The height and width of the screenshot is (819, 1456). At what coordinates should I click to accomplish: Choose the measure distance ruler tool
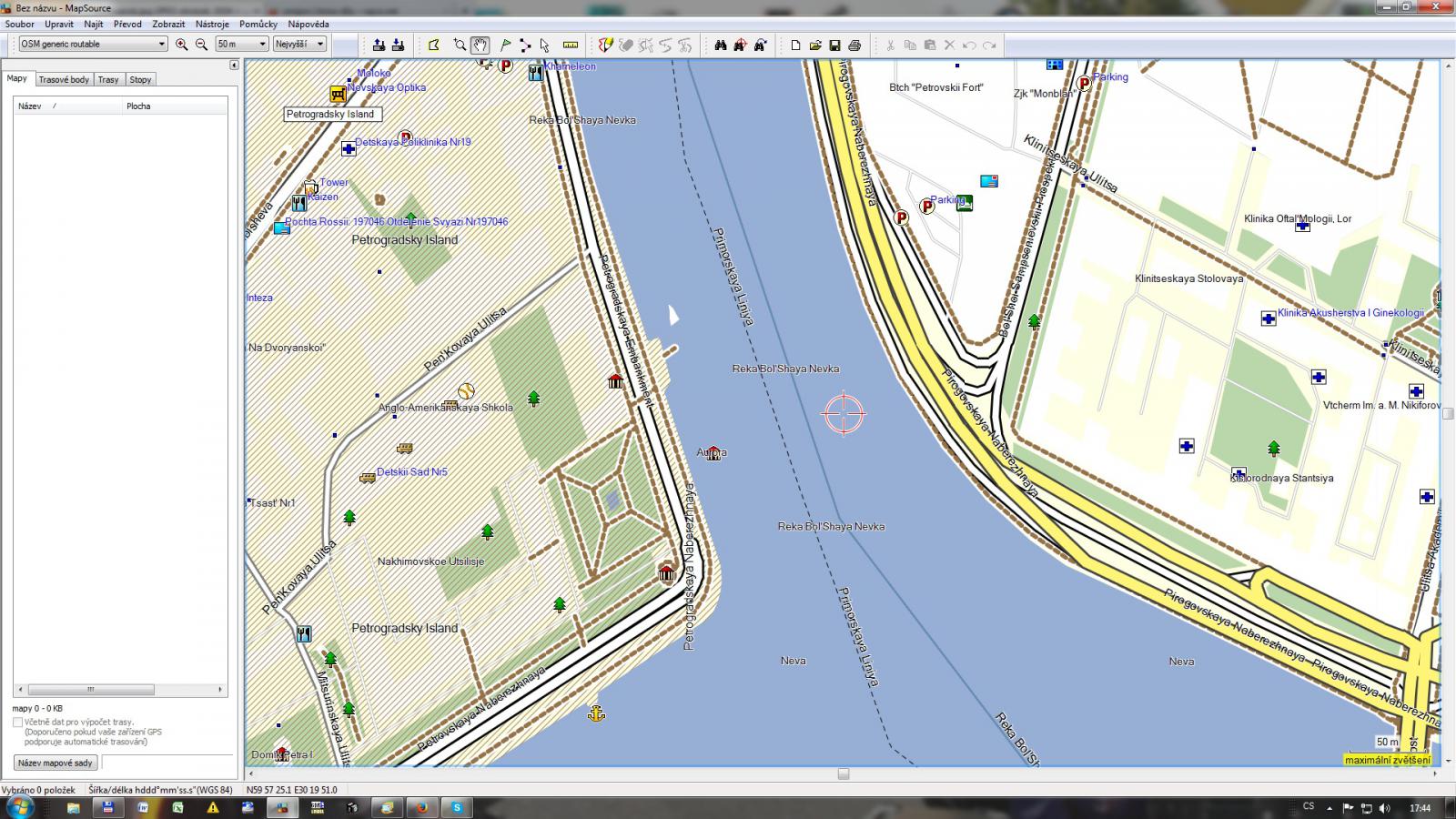click(x=571, y=45)
